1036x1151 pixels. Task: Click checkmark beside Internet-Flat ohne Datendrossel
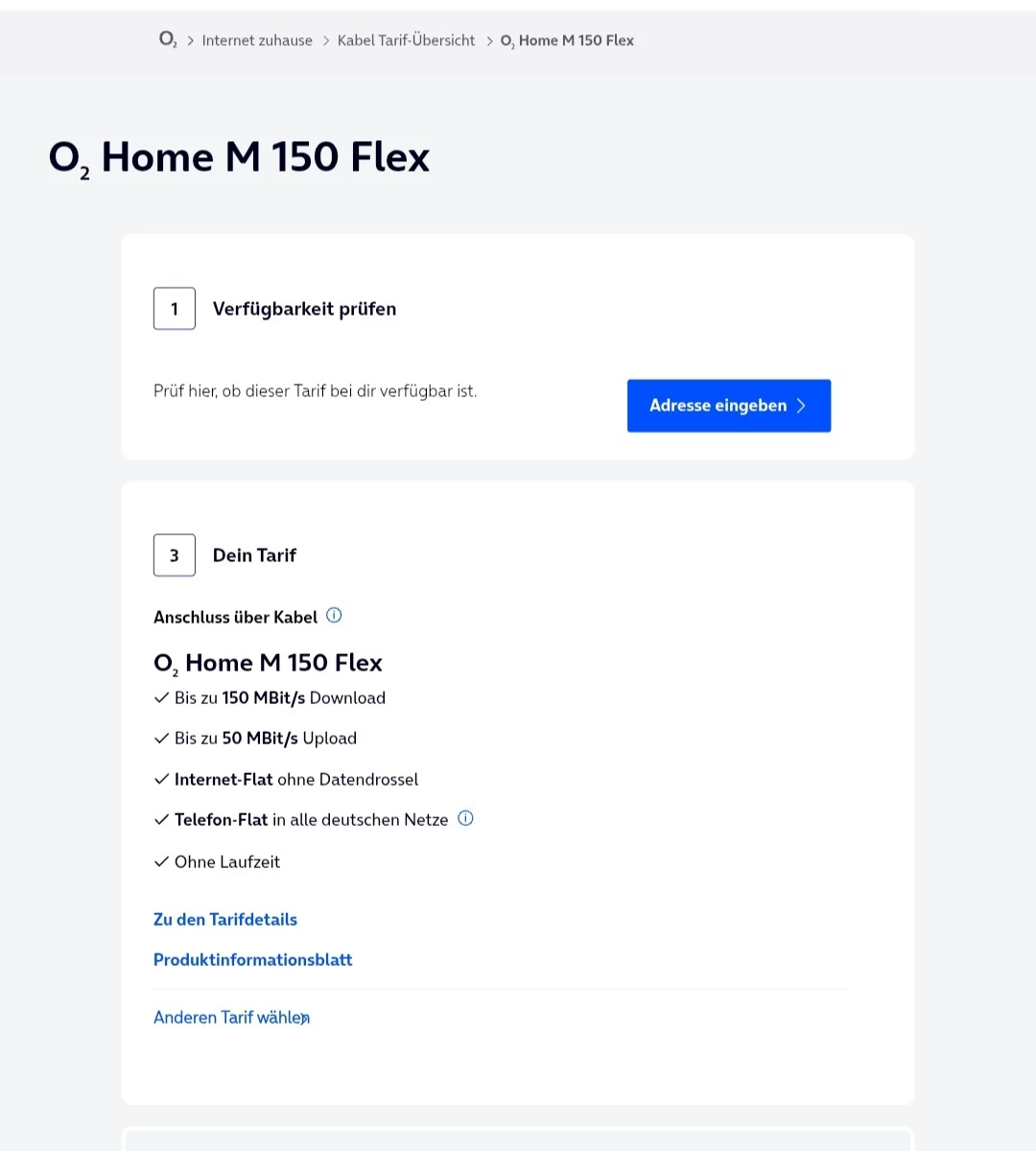161,779
